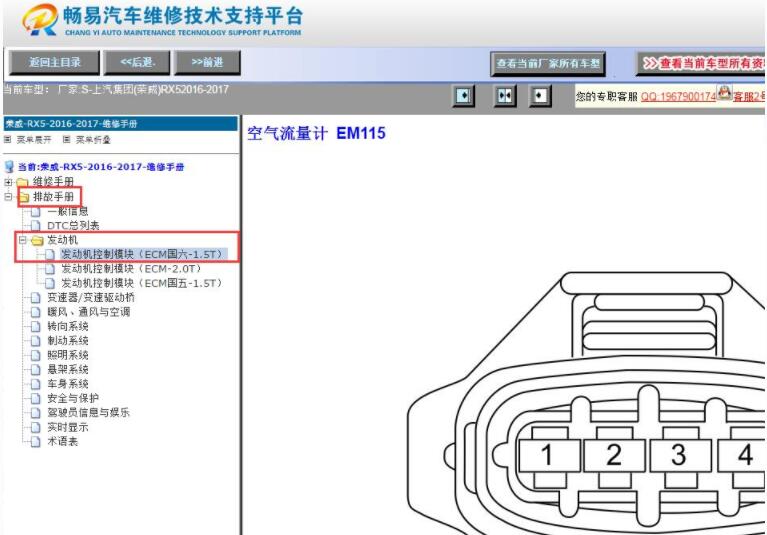Open the 客服2 link
Screen dimensions: 767x535
click(748, 97)
